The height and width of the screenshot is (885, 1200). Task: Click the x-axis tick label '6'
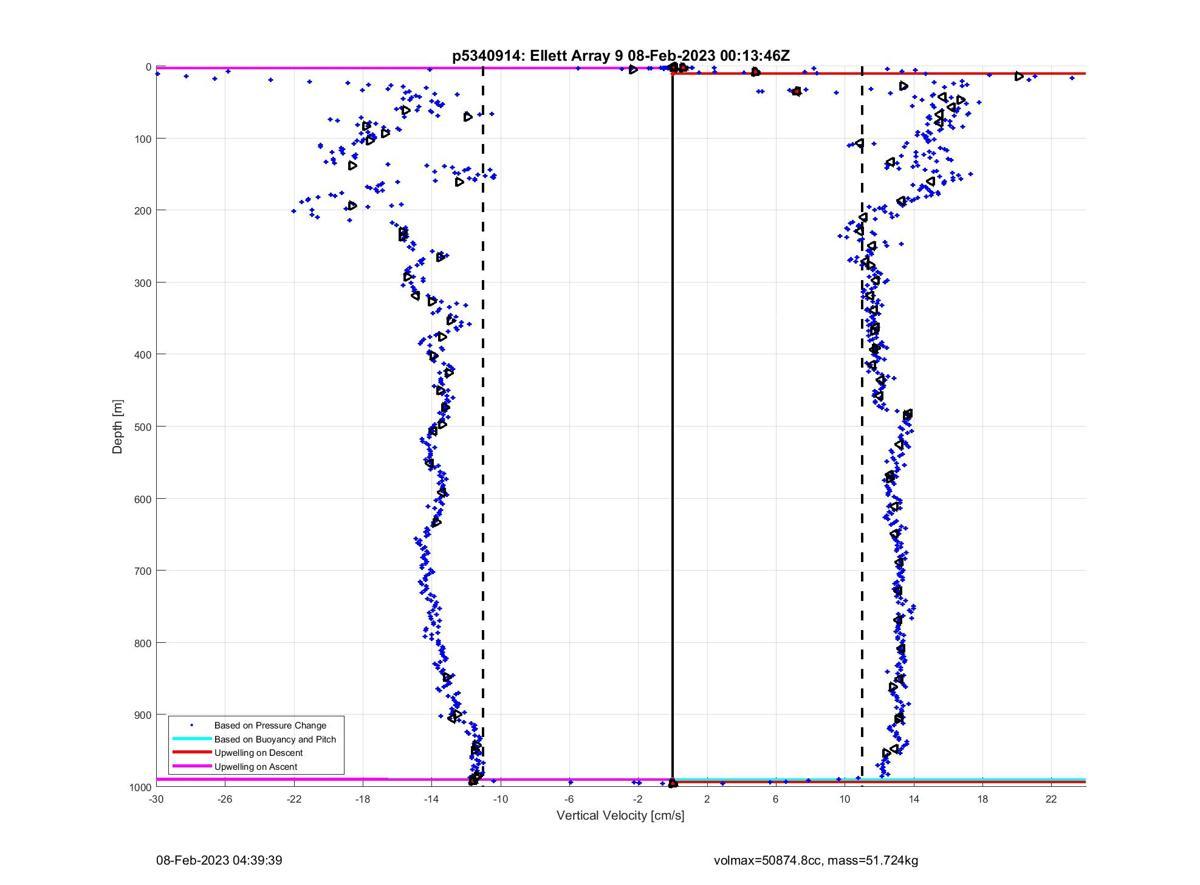point(776,799)
